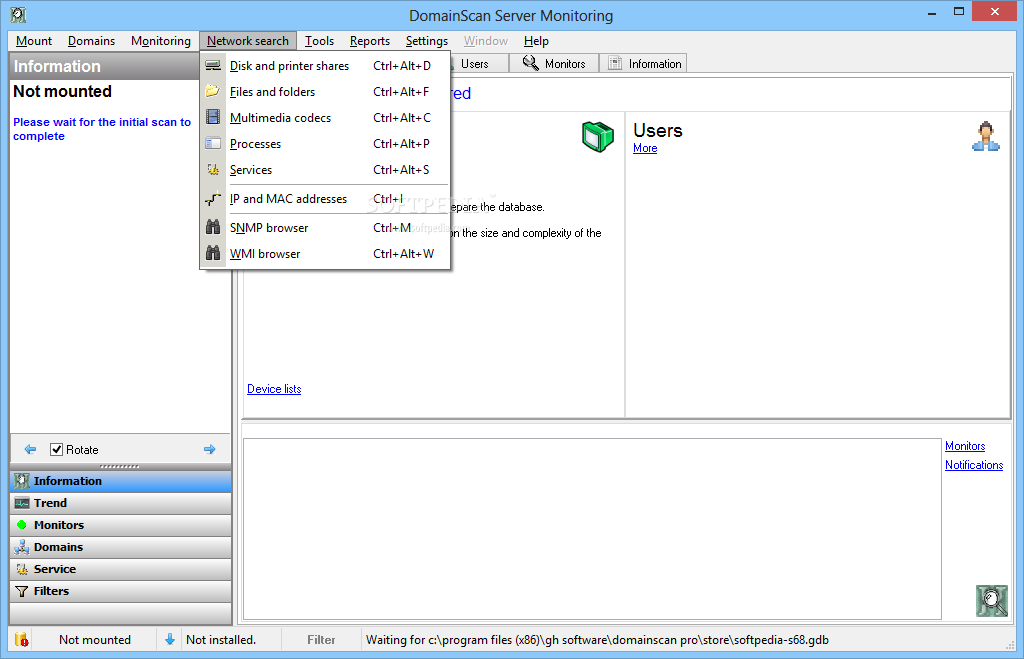Maximize the DomainScan window
This screenshot has width=1024, height=659.
click(x=959, y=11)
